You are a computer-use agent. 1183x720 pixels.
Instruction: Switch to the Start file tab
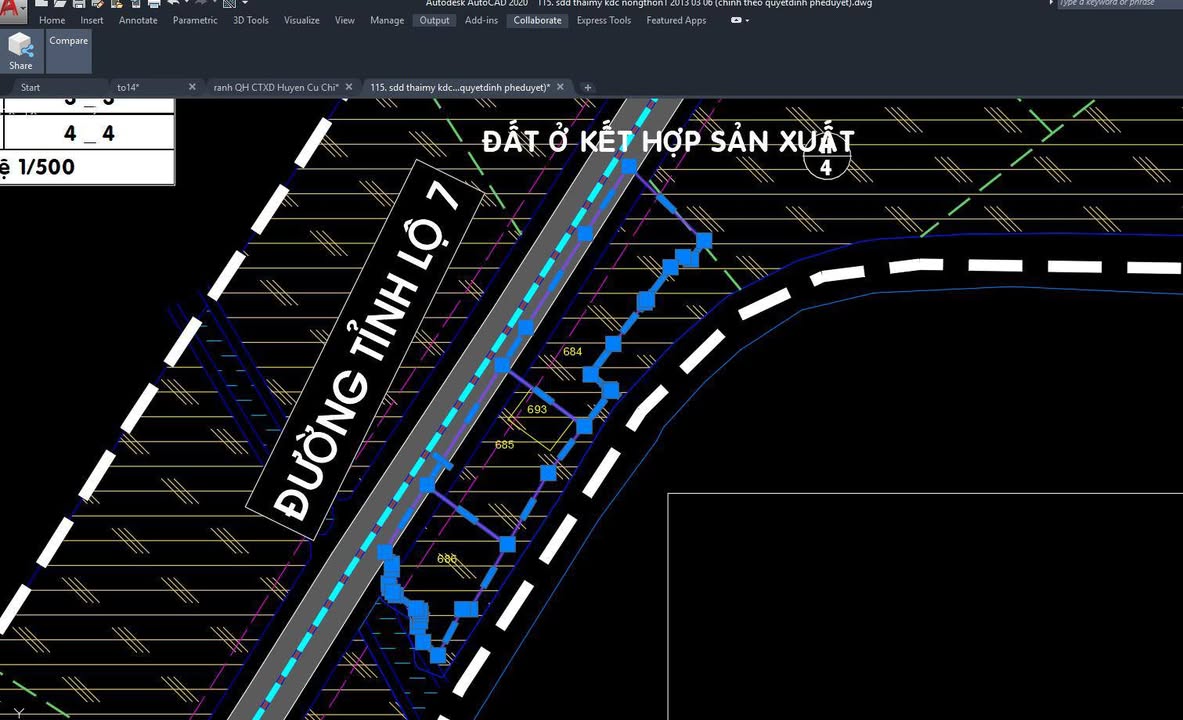tap(30, 87)
